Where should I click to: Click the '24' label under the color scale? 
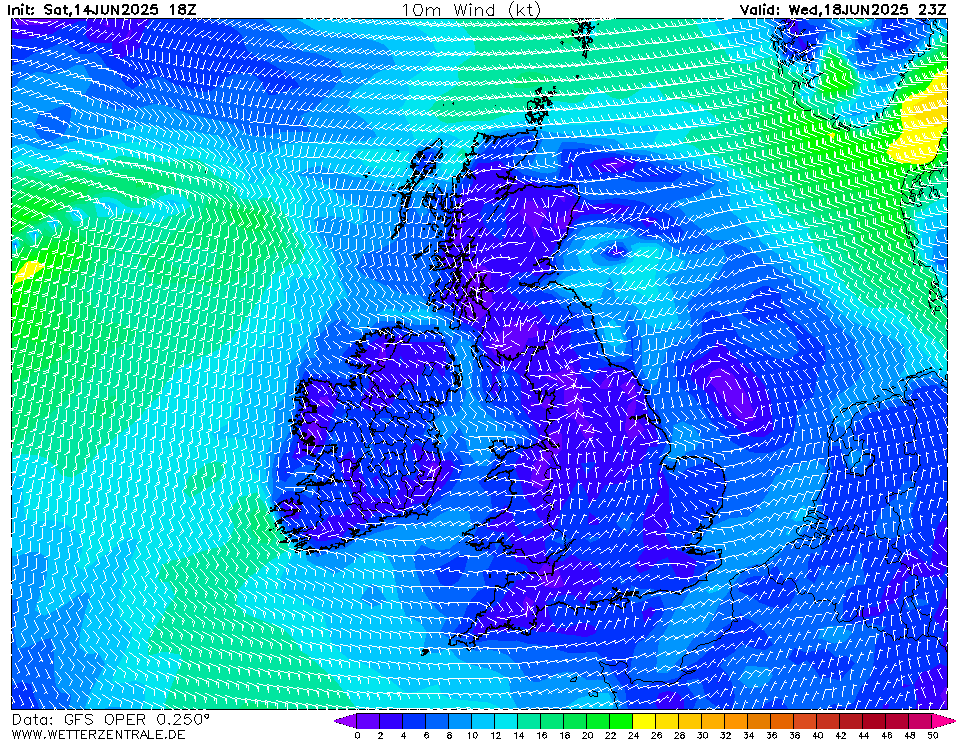(633, 735)
